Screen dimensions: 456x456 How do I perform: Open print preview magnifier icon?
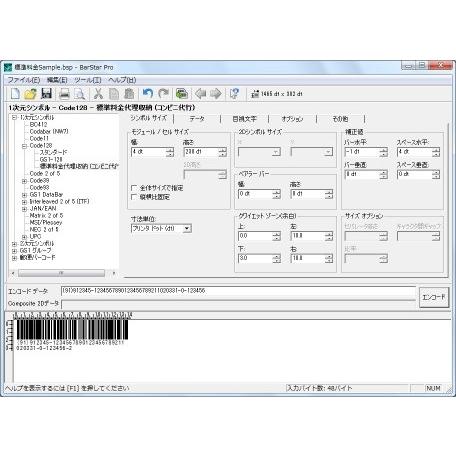point(80,94)
